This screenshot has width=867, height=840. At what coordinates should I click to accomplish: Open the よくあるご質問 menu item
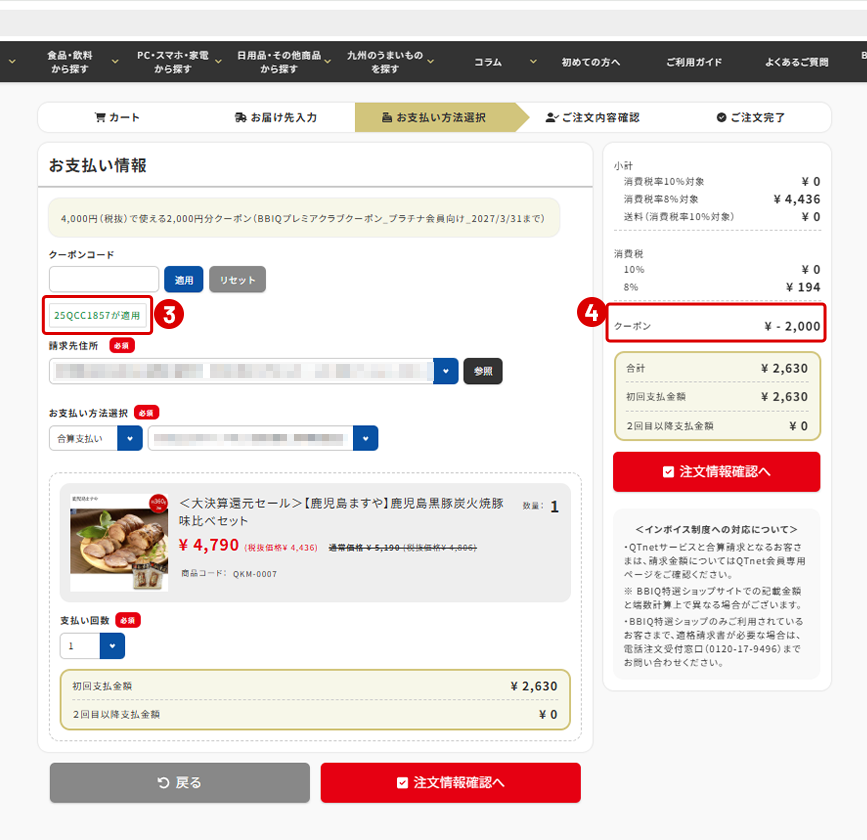click(x=797, y=62)
